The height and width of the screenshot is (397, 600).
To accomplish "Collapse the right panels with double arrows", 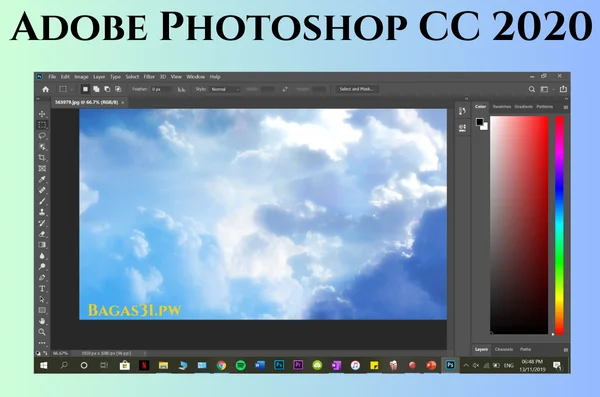I will (566, 99).
